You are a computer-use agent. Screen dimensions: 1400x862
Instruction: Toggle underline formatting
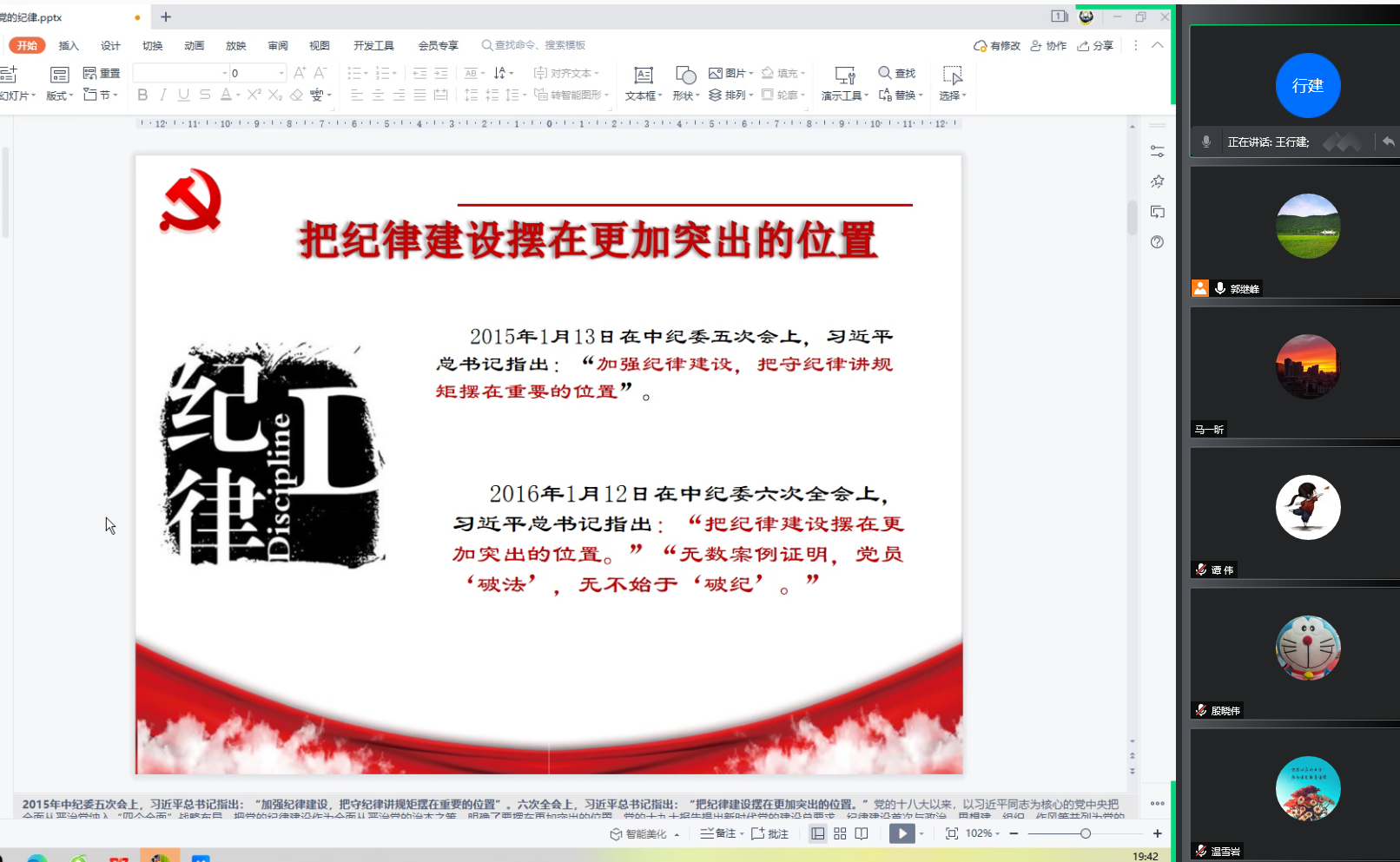[x=184, y=95]
